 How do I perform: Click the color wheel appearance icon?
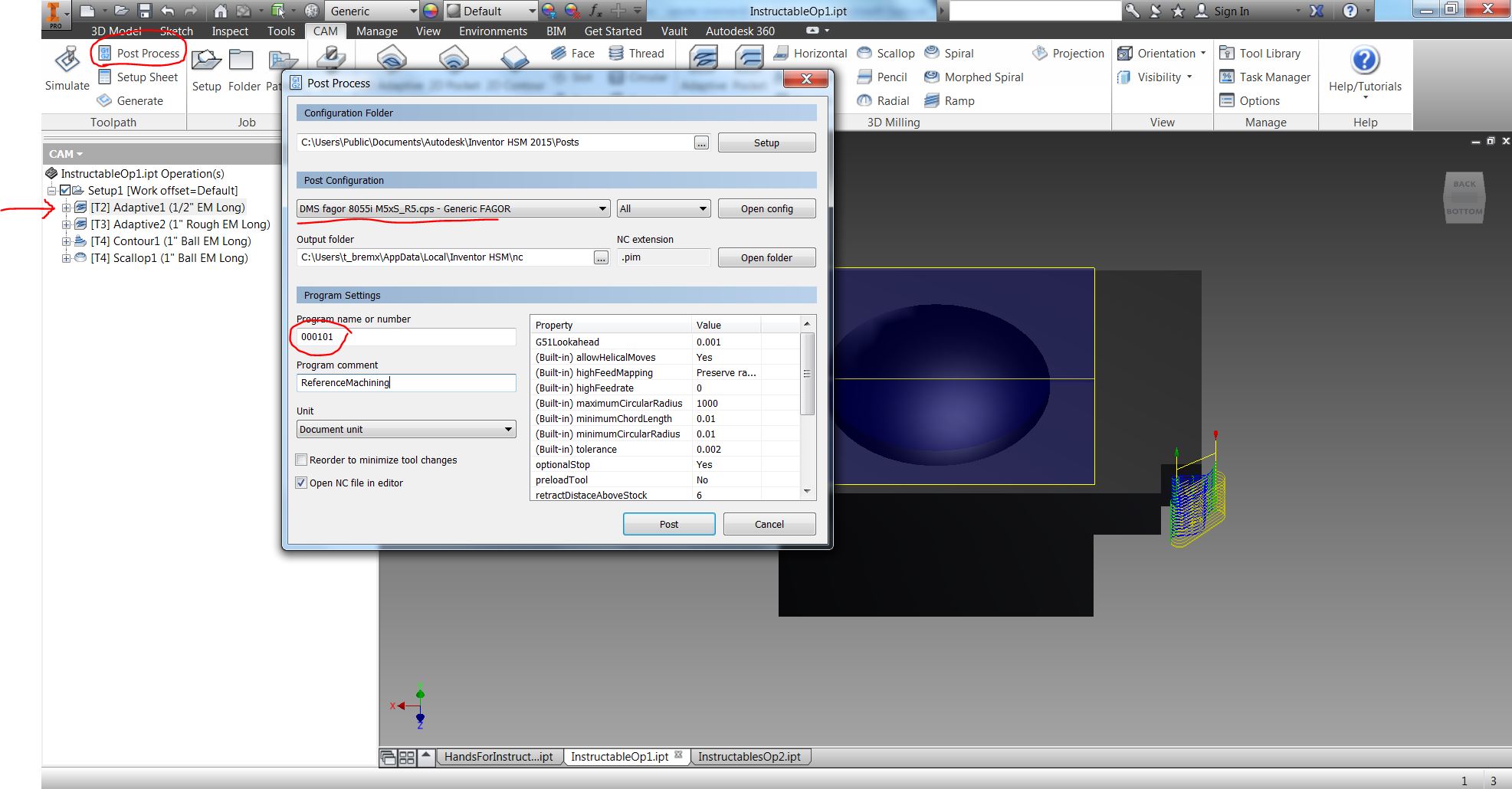431,11
